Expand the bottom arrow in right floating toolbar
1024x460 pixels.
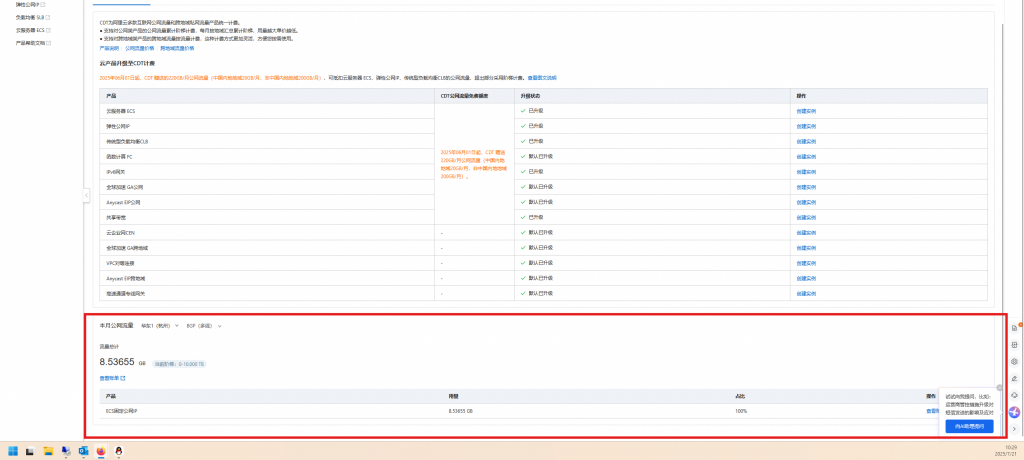(1014, 429)
